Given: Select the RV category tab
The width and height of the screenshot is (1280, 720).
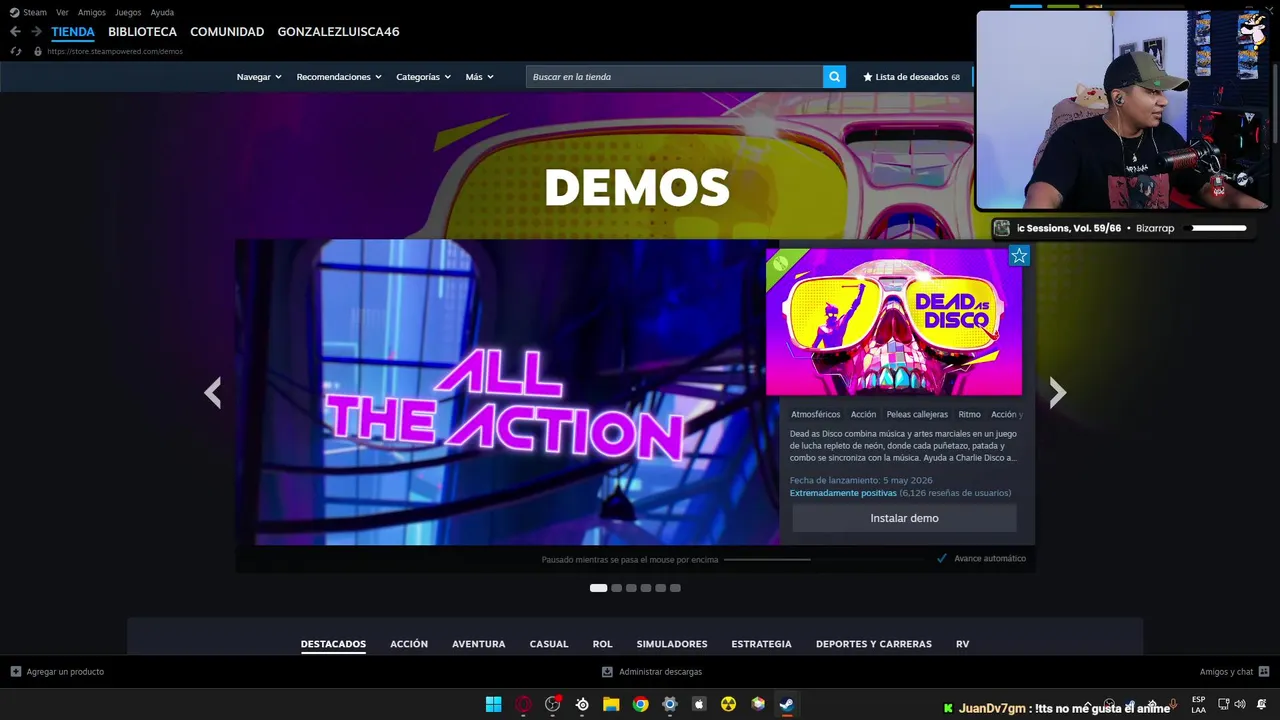Looking at the screenshot, I should tap(962, 644).
